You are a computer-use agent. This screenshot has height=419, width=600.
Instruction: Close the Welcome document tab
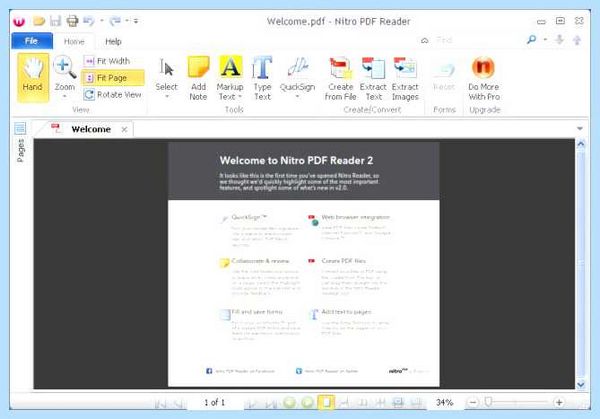click(x=124, y=129)
